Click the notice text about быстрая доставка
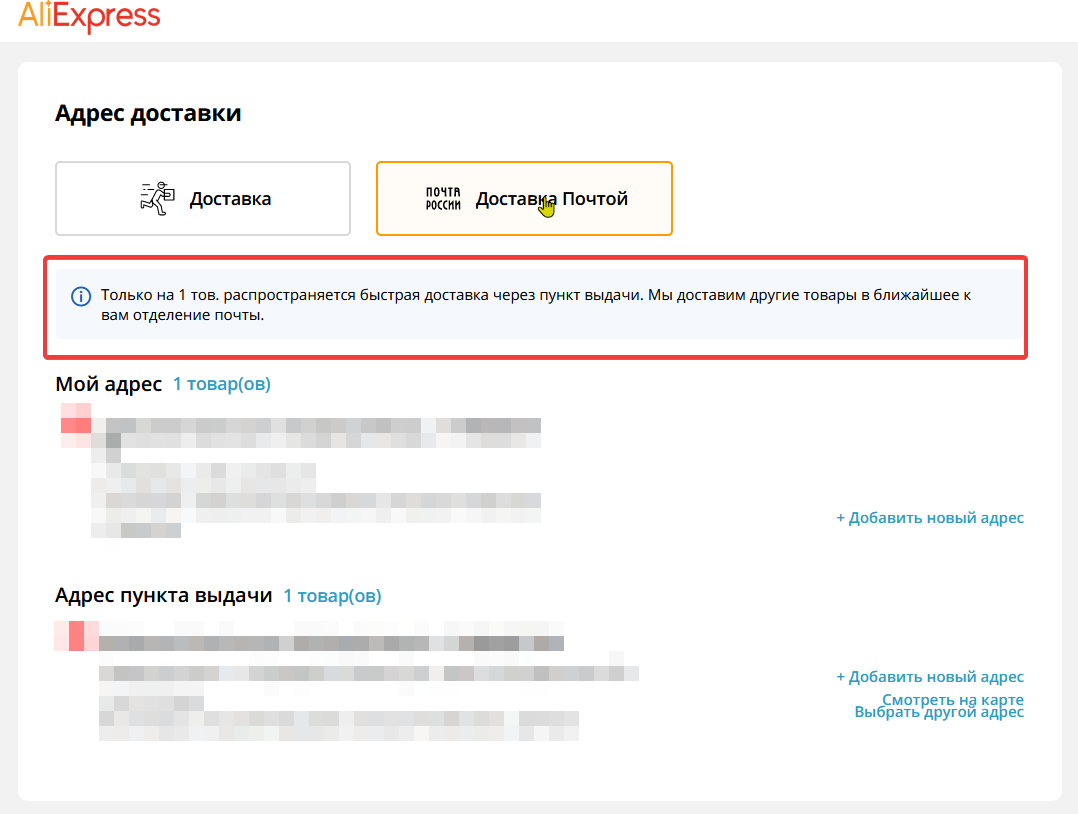 (x=536, y=305)
